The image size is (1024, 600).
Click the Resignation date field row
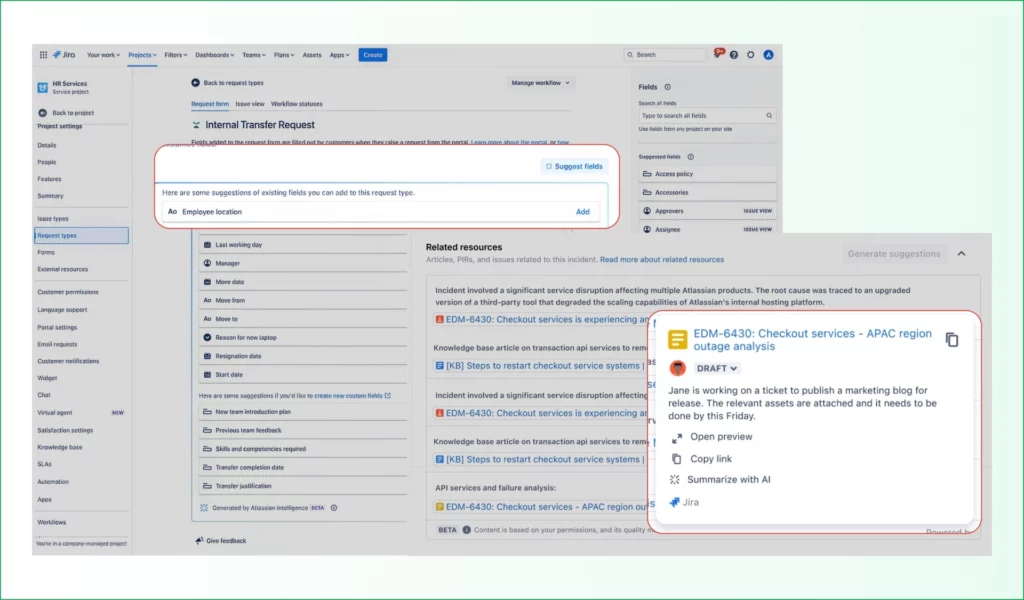[303, 356]
